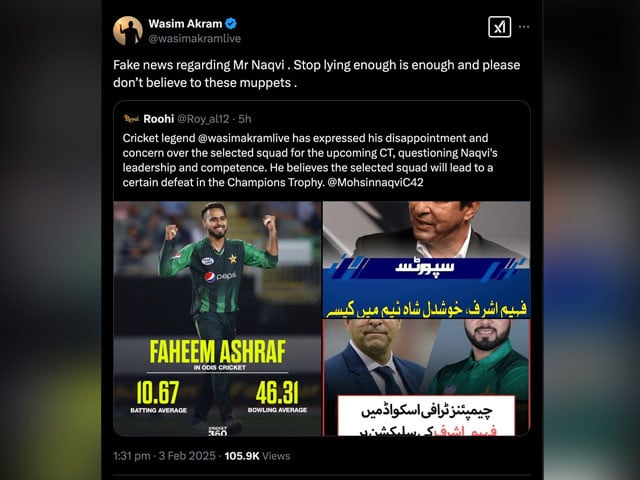Image resolution: width=640 pixels, height=480 pixels.
Task: Open the @MohsinnaqviC42 mention
Action: (376, 182)
